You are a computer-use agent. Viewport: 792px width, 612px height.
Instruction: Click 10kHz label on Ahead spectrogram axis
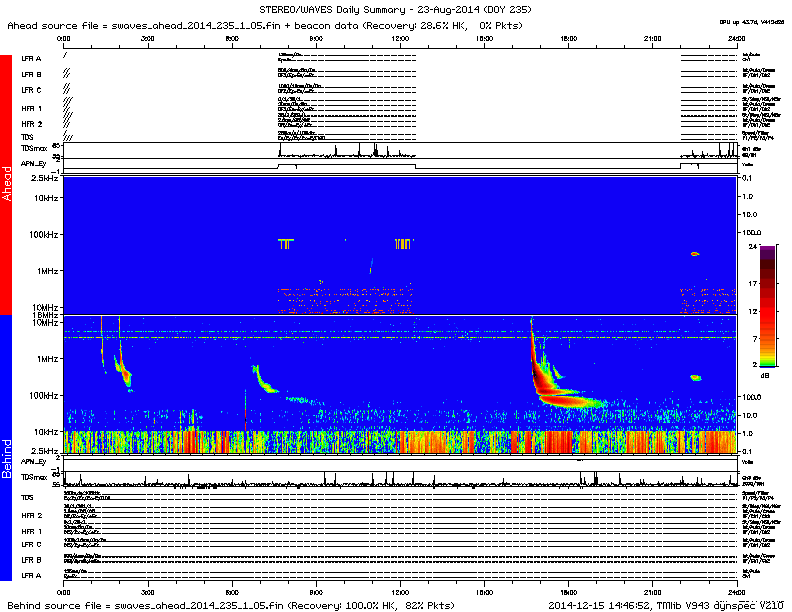pos(46,198)
